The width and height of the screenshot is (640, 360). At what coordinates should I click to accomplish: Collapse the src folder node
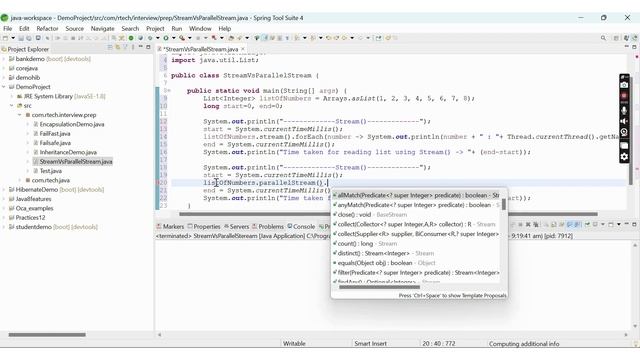[x=12, y=105]
